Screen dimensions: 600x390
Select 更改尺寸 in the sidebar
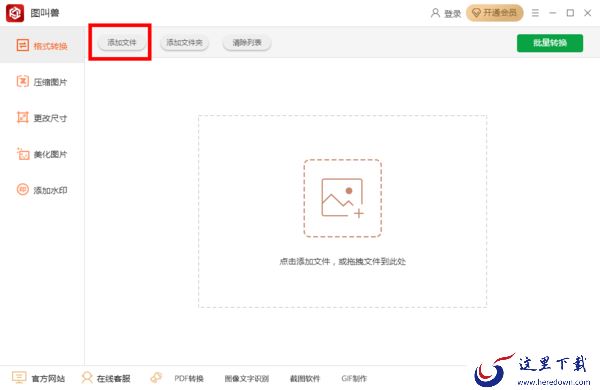coord(42,117)
